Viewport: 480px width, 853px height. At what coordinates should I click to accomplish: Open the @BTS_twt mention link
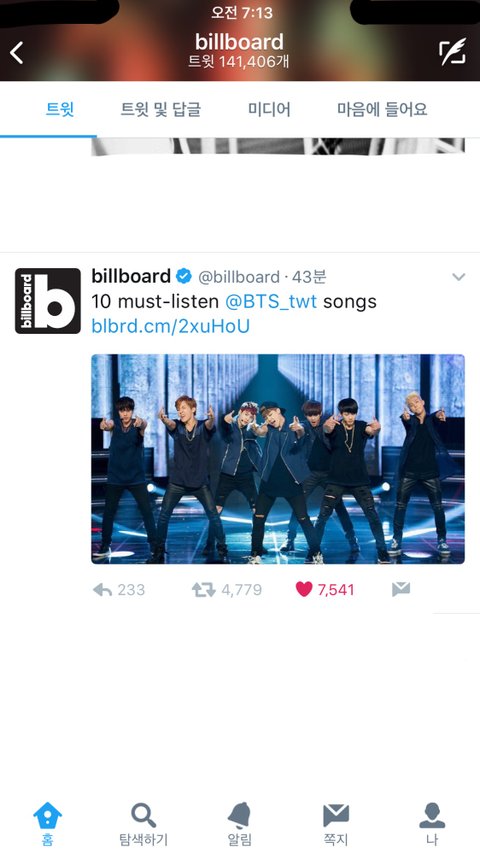[270, 301]
